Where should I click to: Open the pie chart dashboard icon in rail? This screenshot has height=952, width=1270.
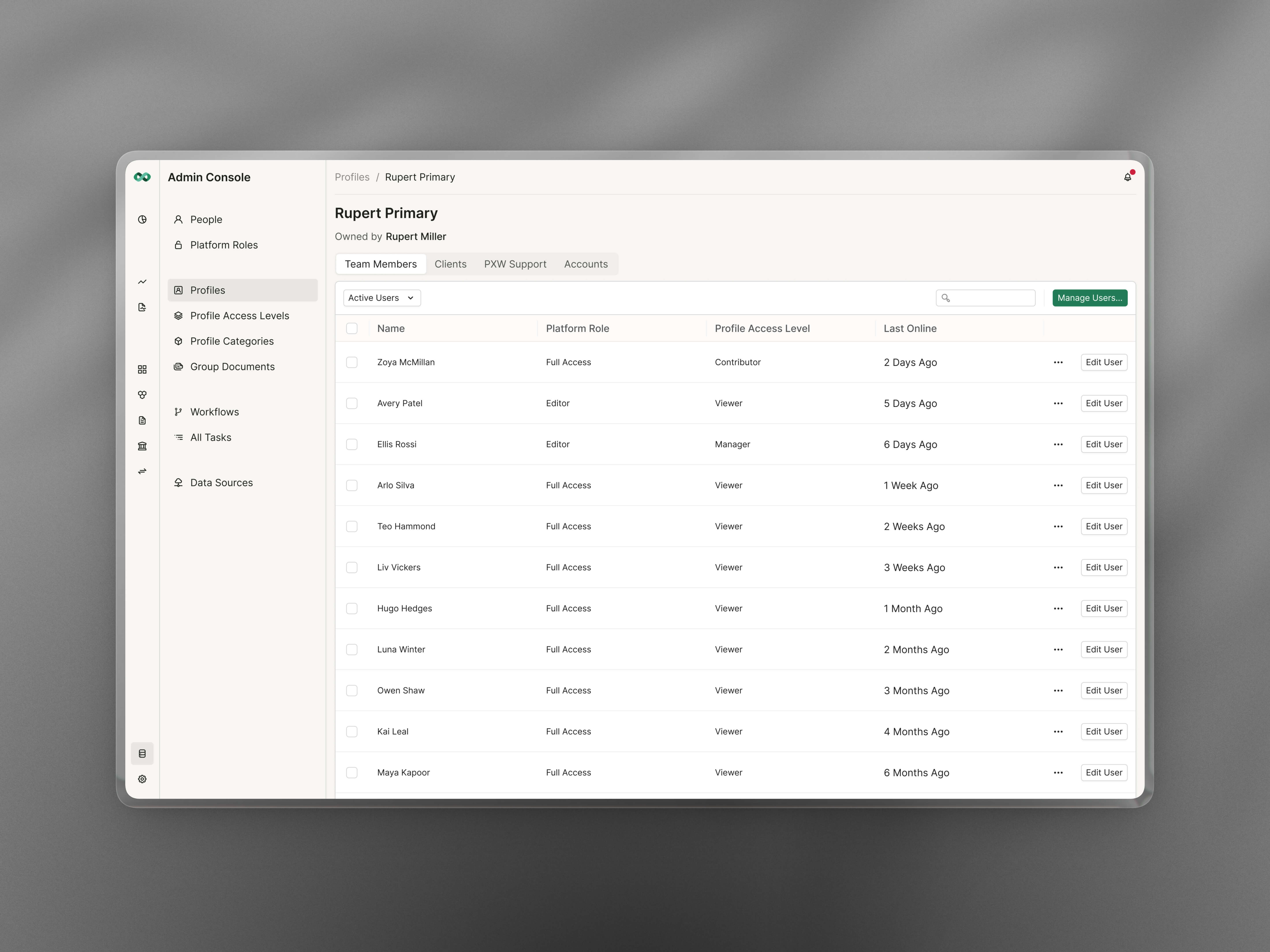(x=142, y=219)
